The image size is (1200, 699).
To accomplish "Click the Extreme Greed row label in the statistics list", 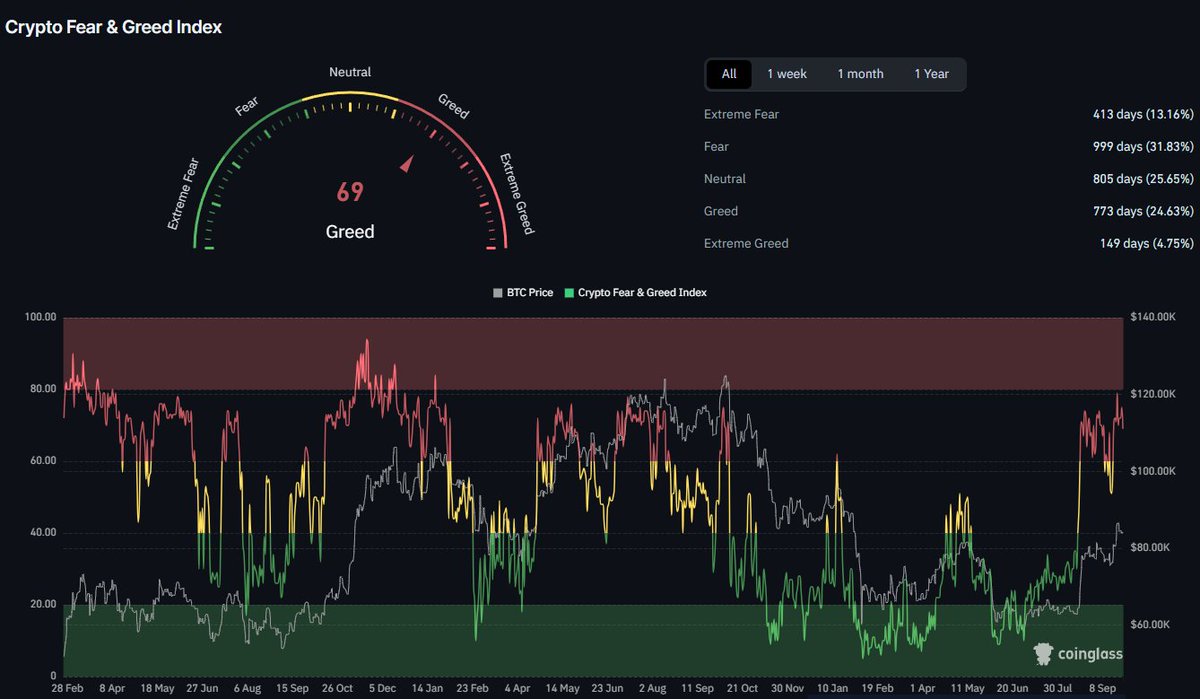I will [746, 243].
